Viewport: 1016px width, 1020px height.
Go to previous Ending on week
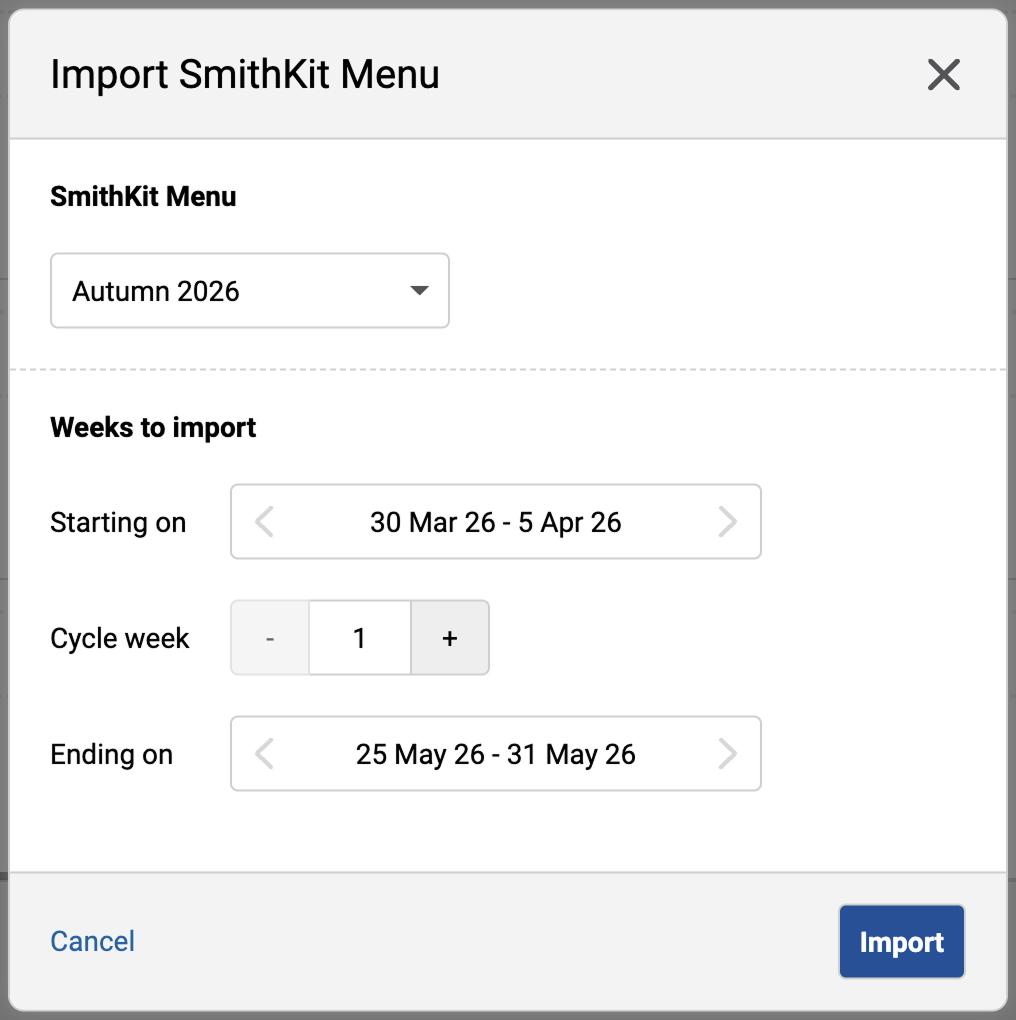point(265,754)
